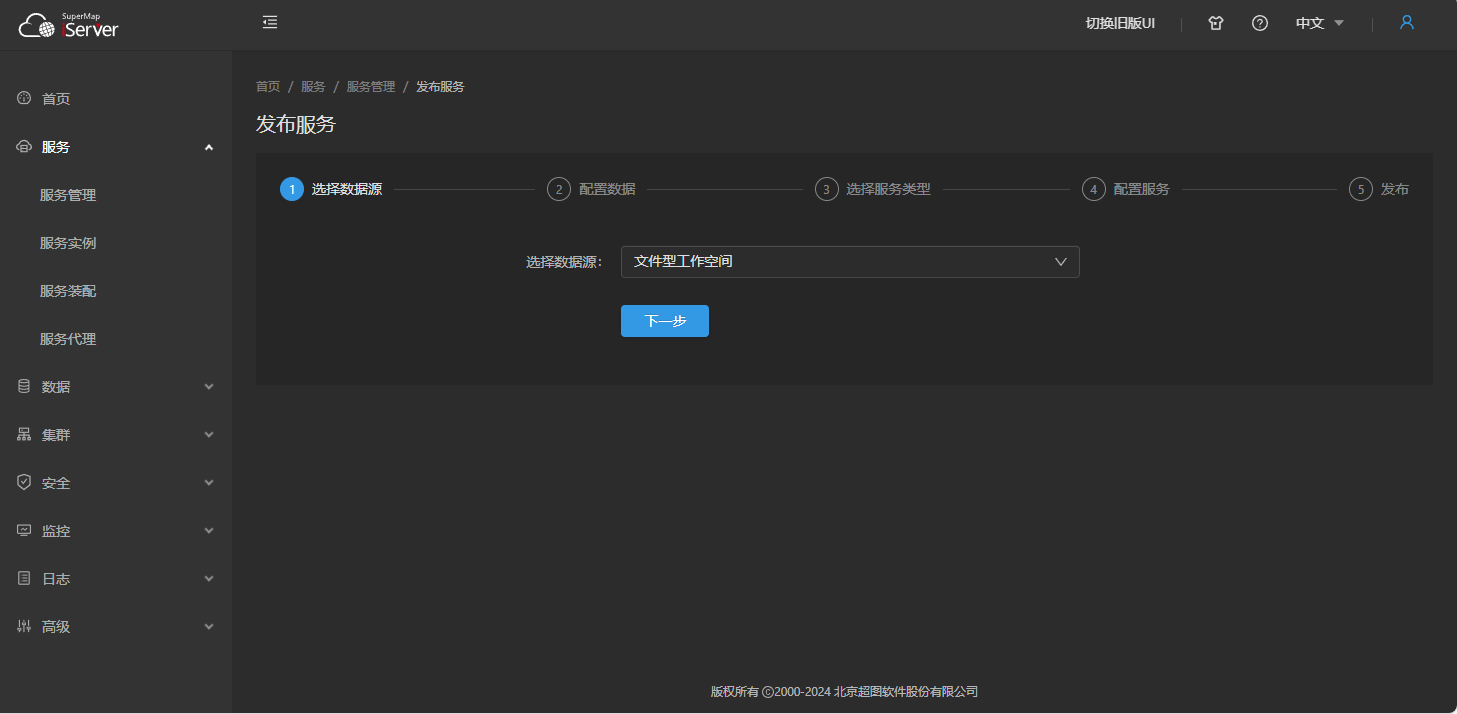Viewport: 1457px width, 714px height.
Task: Open the help question mark icon
Action: [1260, 23]
